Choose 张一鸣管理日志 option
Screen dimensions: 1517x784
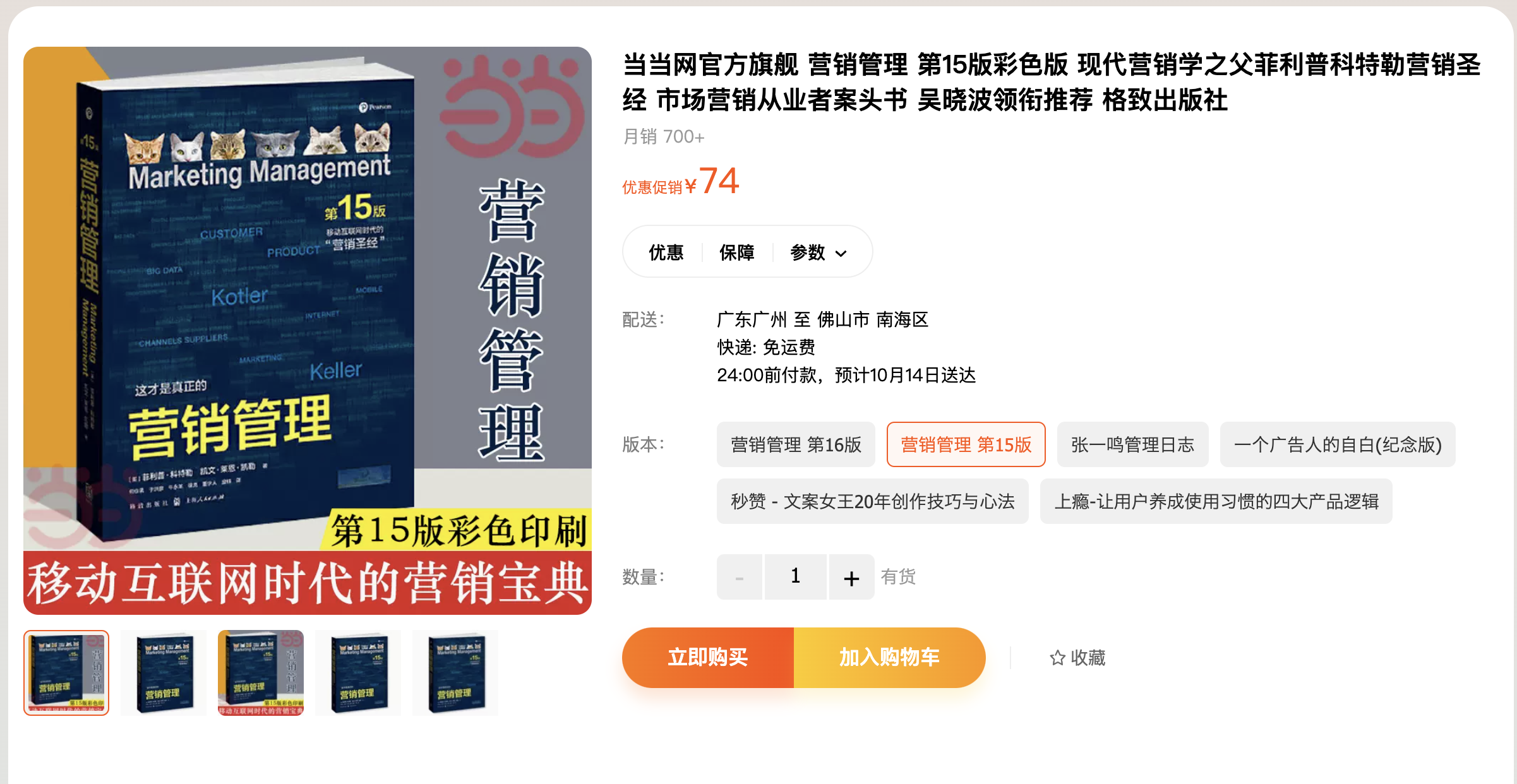click(x=1132, y=444)
